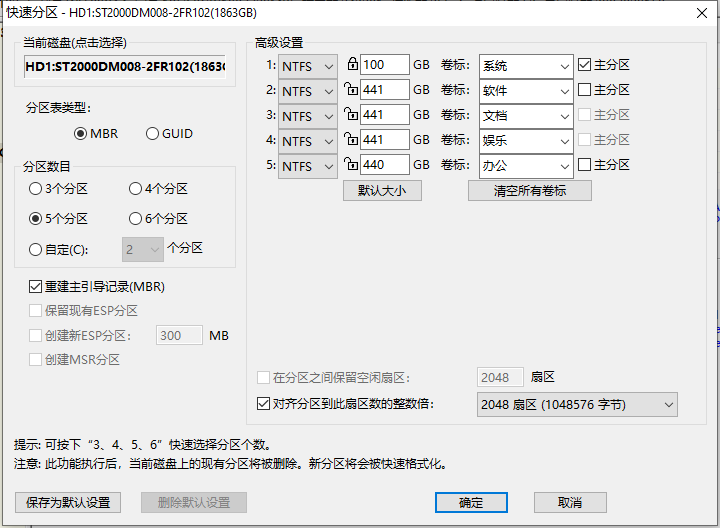Viewport: 720px width, 528px height.
Task: Open the 2048 扇区 alignment dropdown
Action: (x=577, y=404)
